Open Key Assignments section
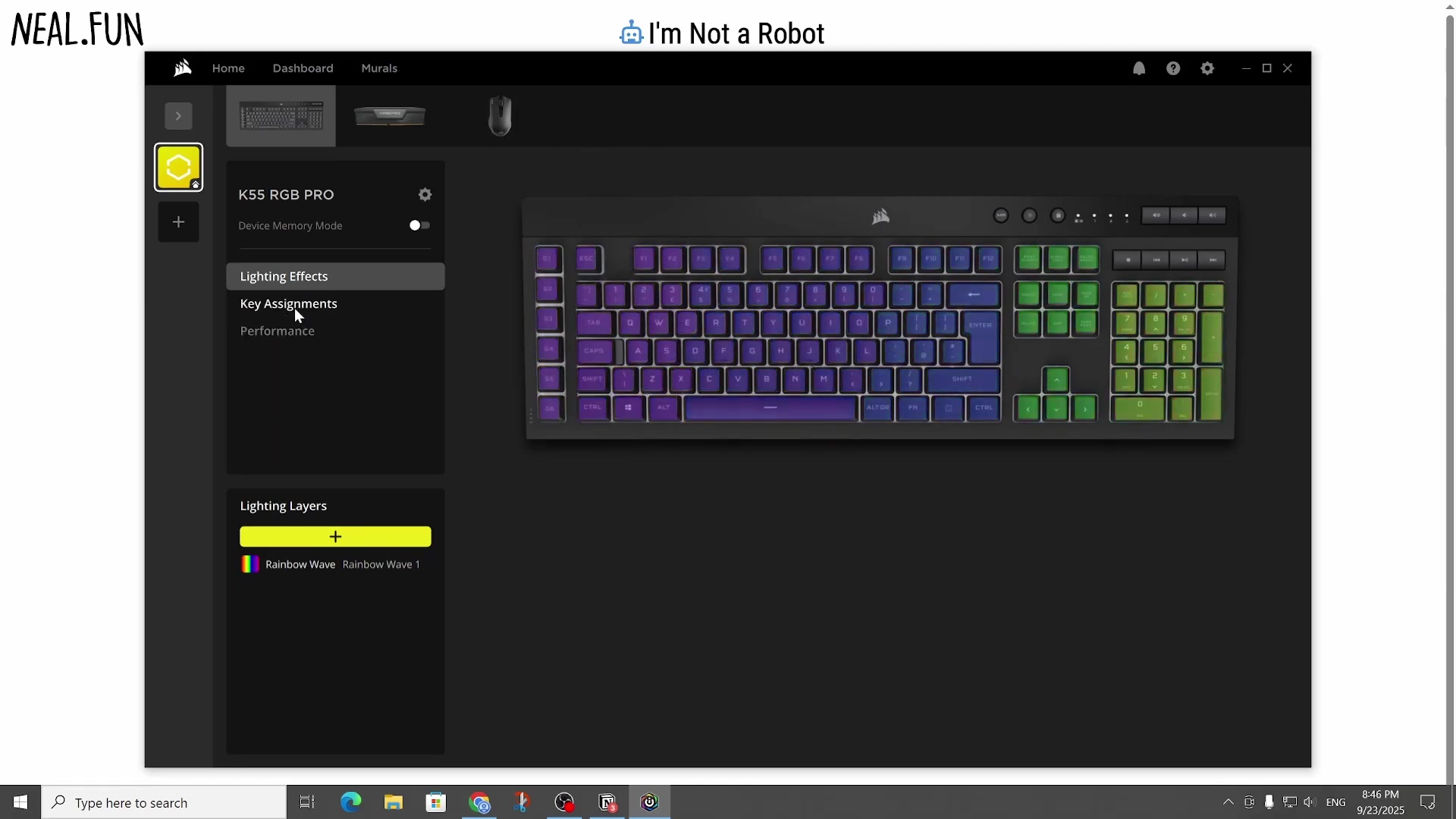The width and height of the screenshot is (1456, 819). [288, 303]
